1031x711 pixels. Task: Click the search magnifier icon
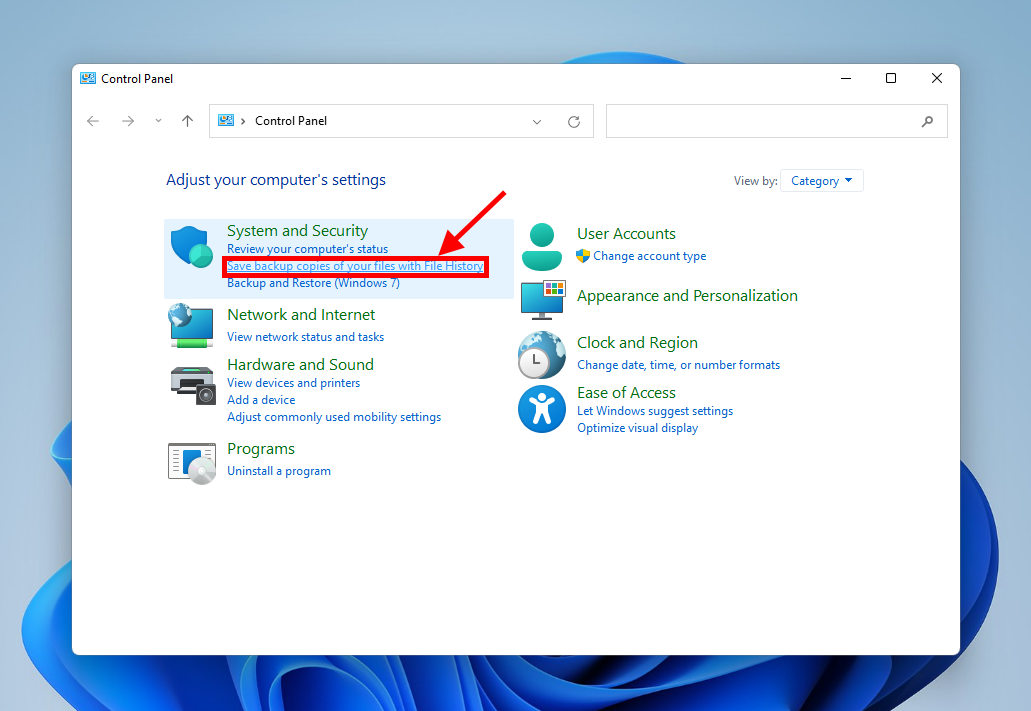coord(927,121)
